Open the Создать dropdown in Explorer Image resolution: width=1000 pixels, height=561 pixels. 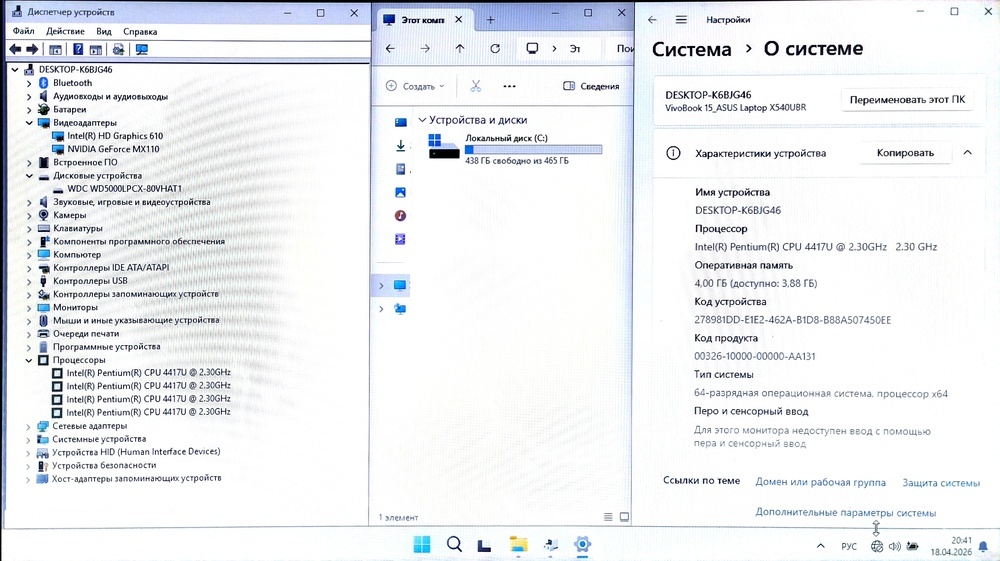(x=415, y=86)
